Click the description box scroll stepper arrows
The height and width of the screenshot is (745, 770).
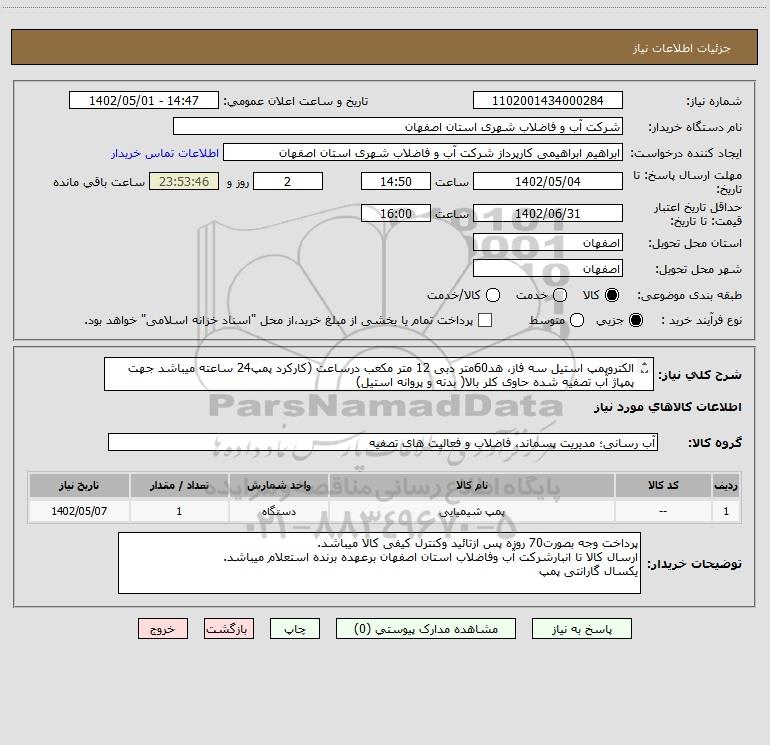[645, 368]
